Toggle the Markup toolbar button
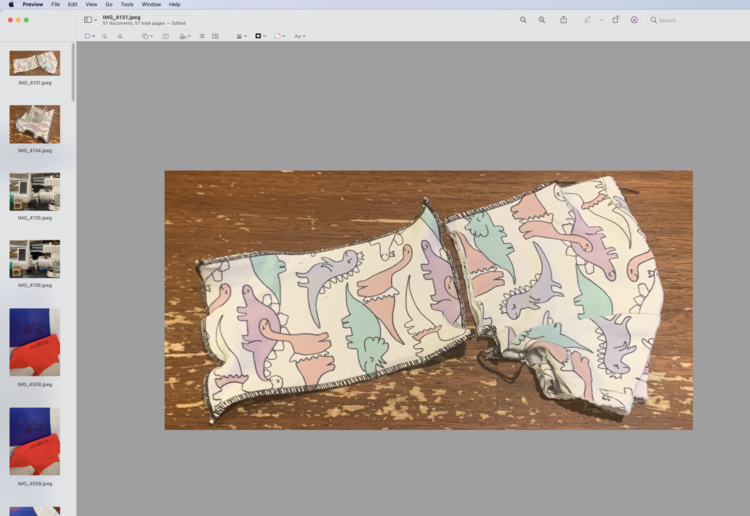750x516 pixels. (x=634, y=20)
